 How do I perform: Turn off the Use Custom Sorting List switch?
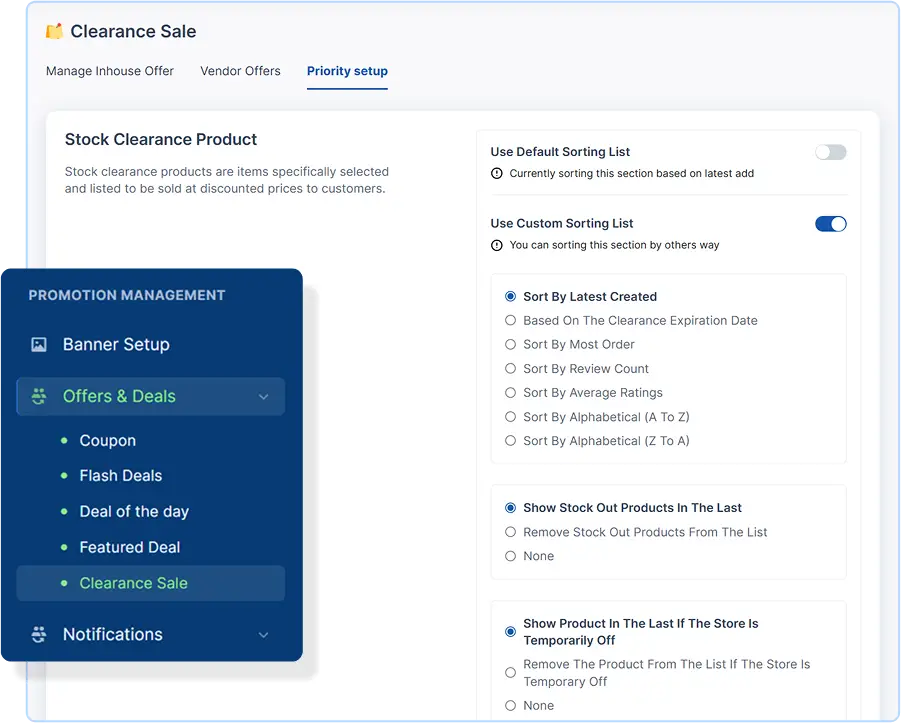click(830, 224)
